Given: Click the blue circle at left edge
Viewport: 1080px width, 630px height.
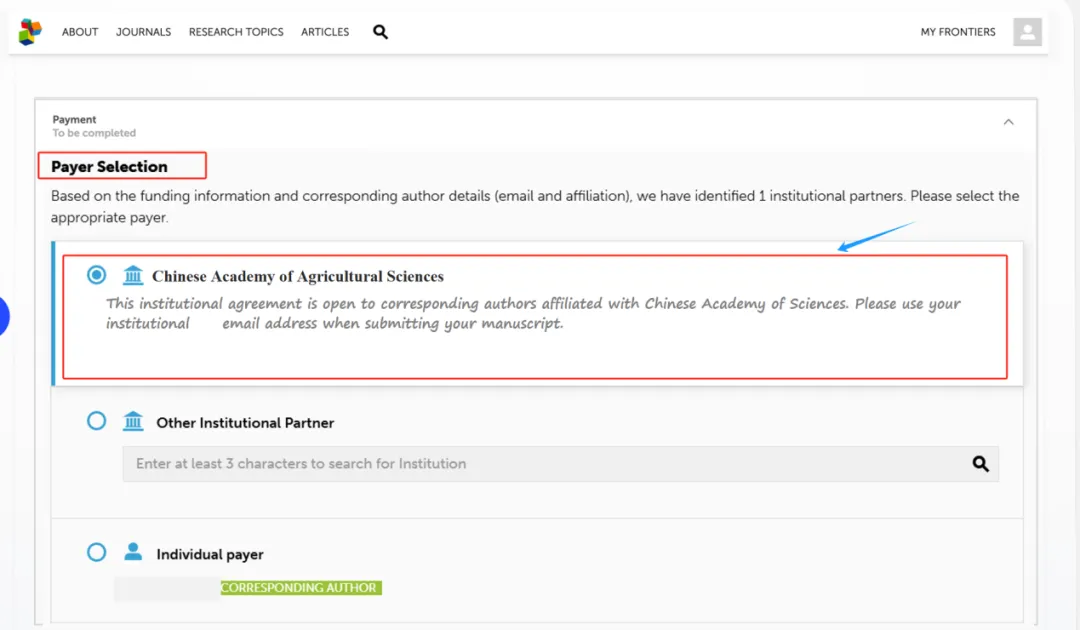Looking at the screenshot, I should pyautogui.click(x=3, y=316).
